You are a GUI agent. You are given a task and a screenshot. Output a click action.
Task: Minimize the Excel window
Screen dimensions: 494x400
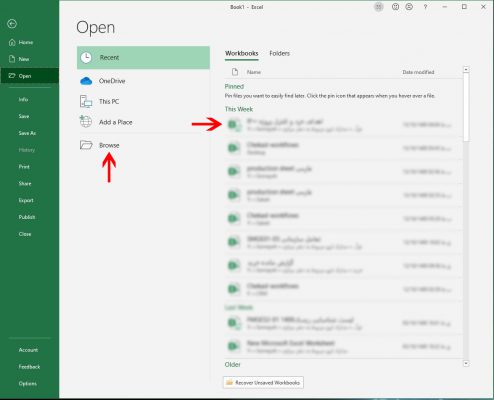[444, 7]
